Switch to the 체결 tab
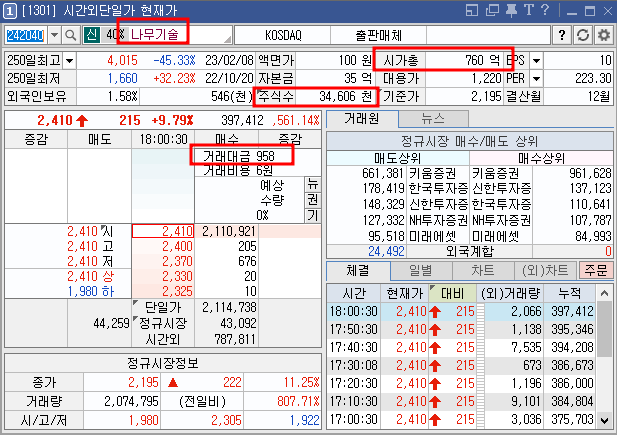 point(358,270)
